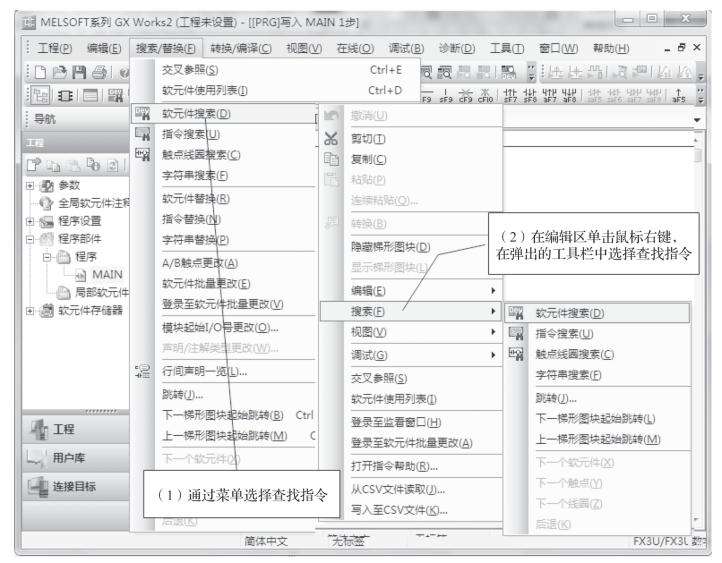Click contact coil search icon in context submenu
Screen dimensions: 722x563
[x=516, y=354]
